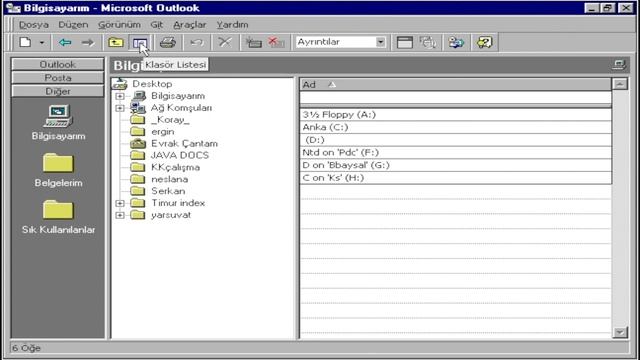Click the Office Assistant help icon
The width and height of the screenshot is (640, 360).
pyautogui.click(x=484, y=42)
